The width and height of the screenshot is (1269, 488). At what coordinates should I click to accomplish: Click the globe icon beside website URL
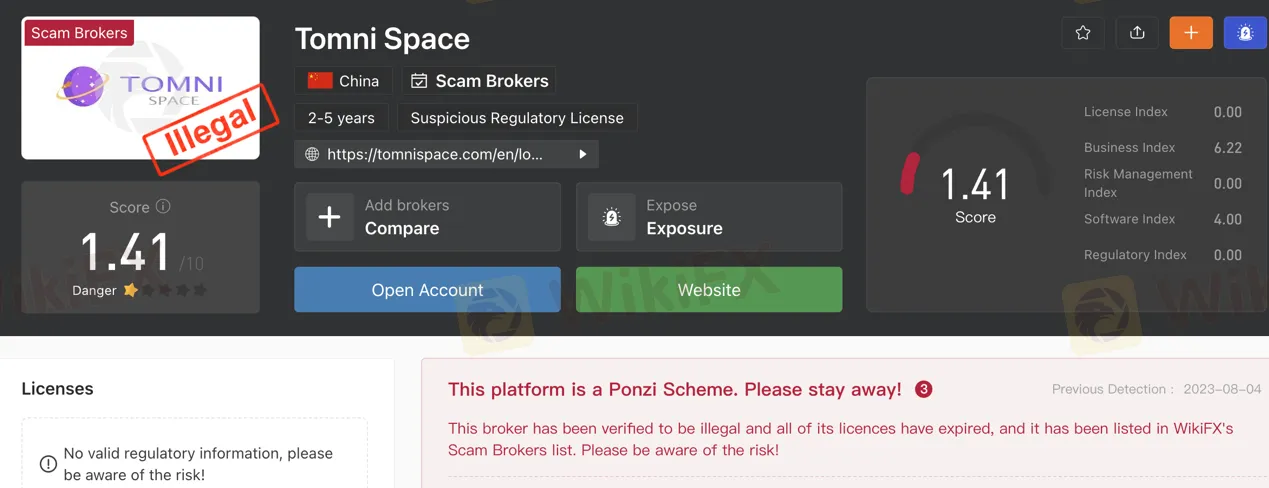[312, 154]
